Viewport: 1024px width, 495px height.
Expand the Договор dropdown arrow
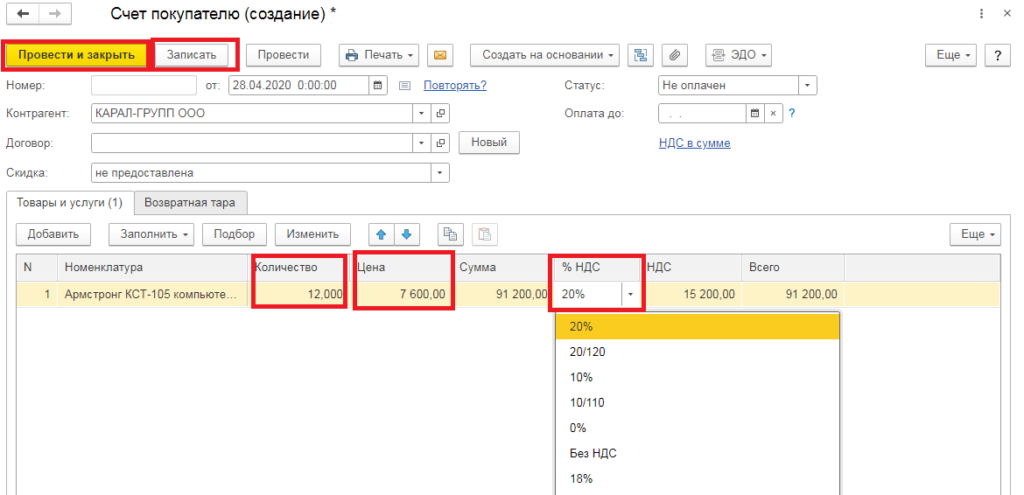click(422, 143)
